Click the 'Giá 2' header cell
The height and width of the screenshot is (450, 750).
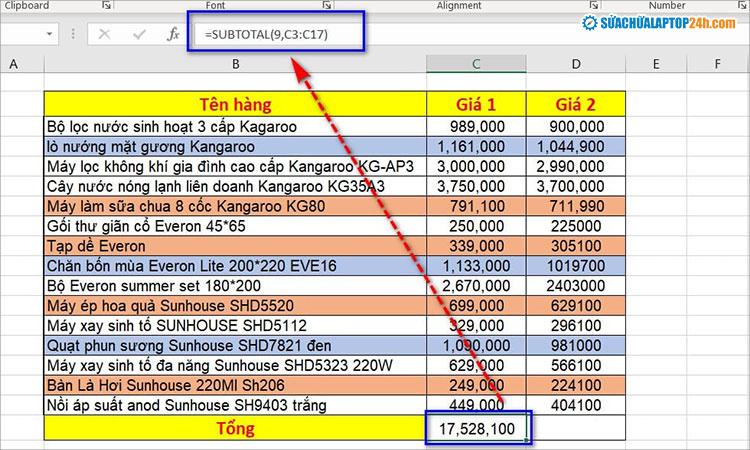click(576, 104)
